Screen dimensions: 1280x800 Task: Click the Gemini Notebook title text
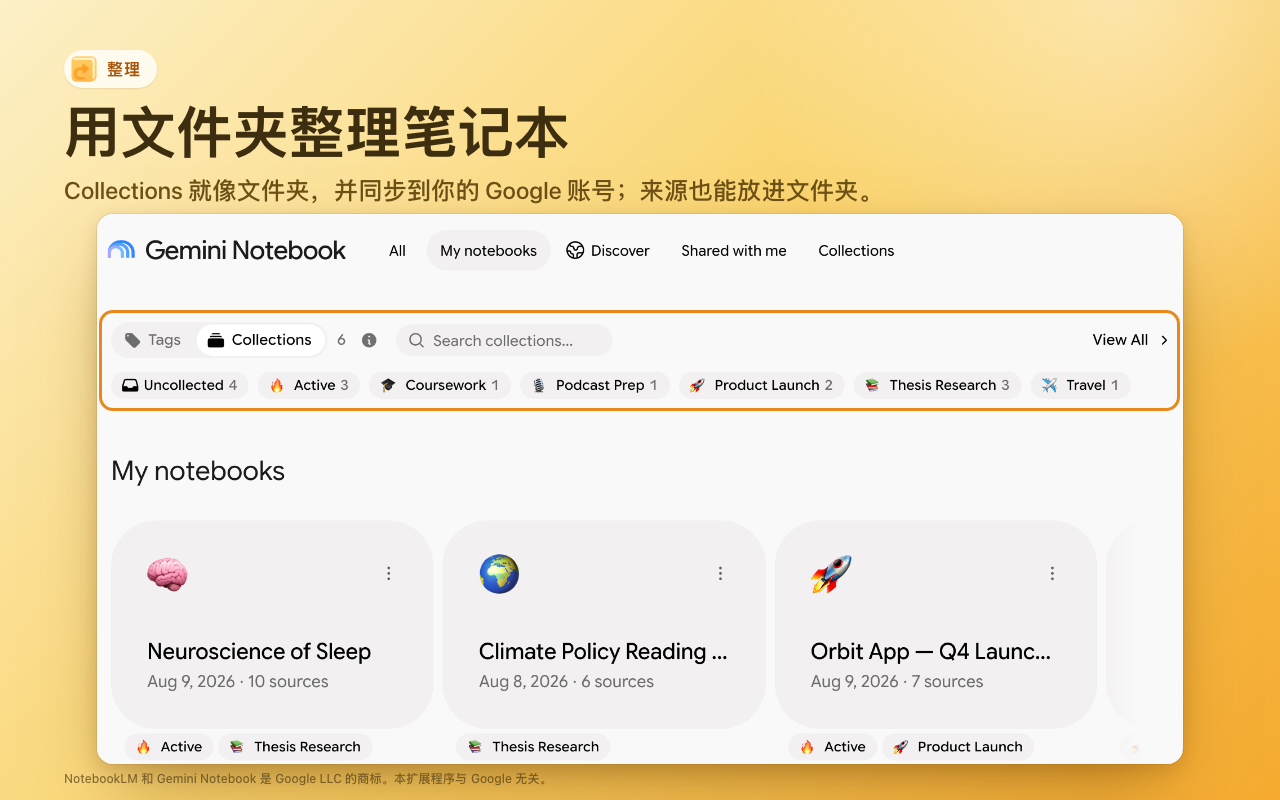246,250
